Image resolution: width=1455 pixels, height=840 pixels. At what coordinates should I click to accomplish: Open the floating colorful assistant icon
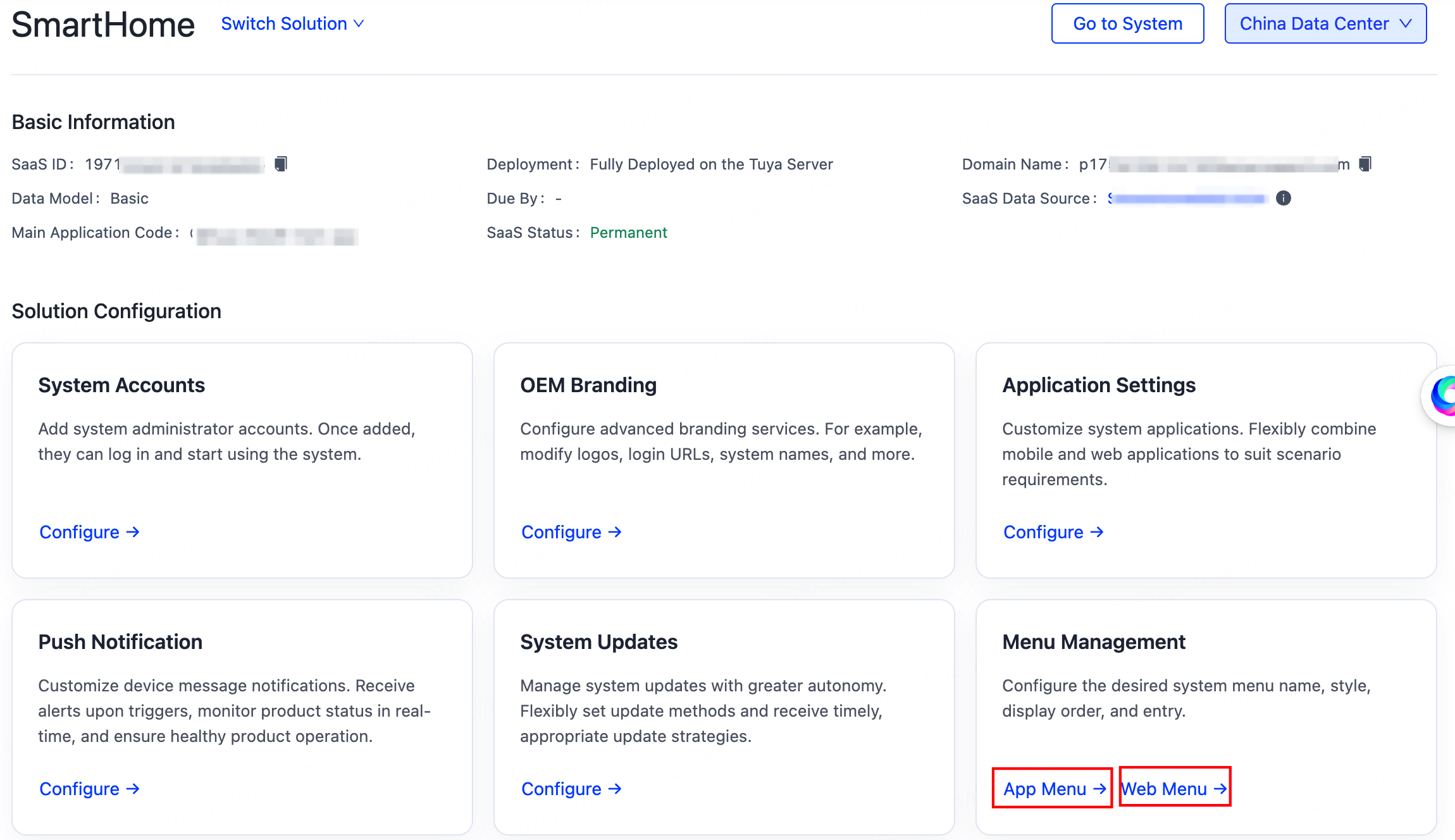pos(1443,396)
